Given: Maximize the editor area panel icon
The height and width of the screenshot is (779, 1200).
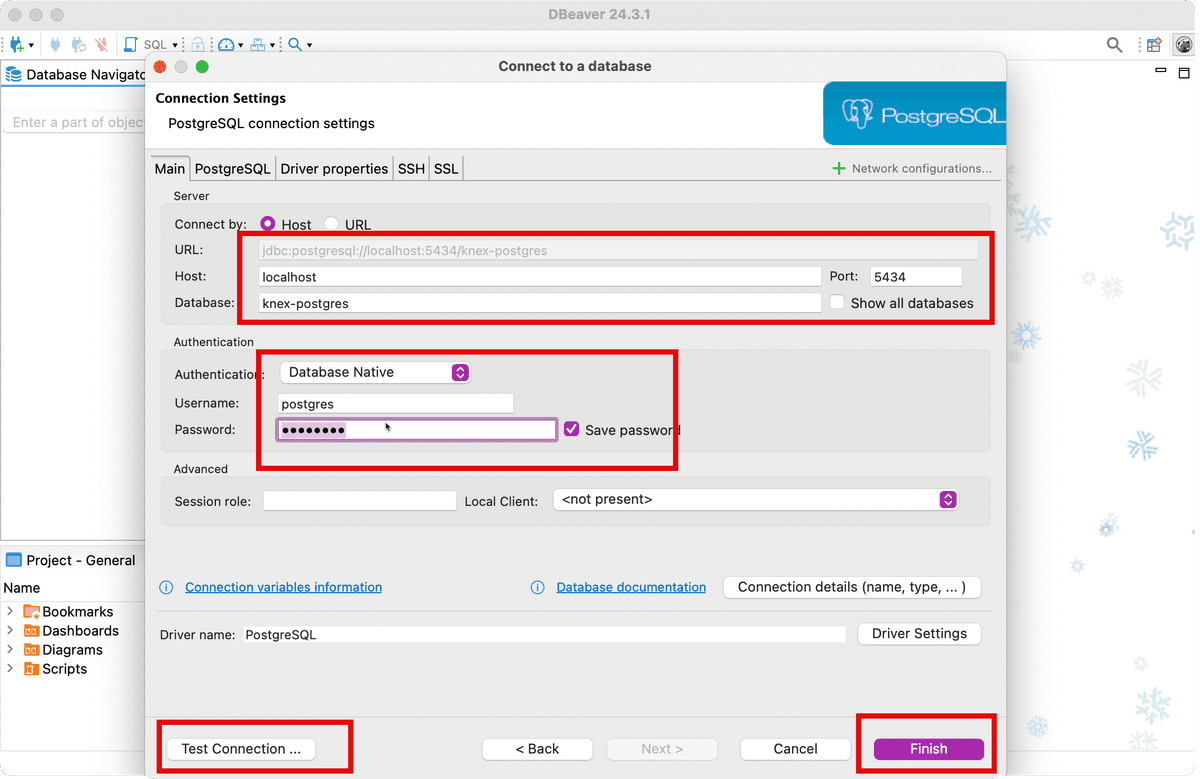Looking at the screenshot, I should pyautogui.click(x=1185, y=72).
